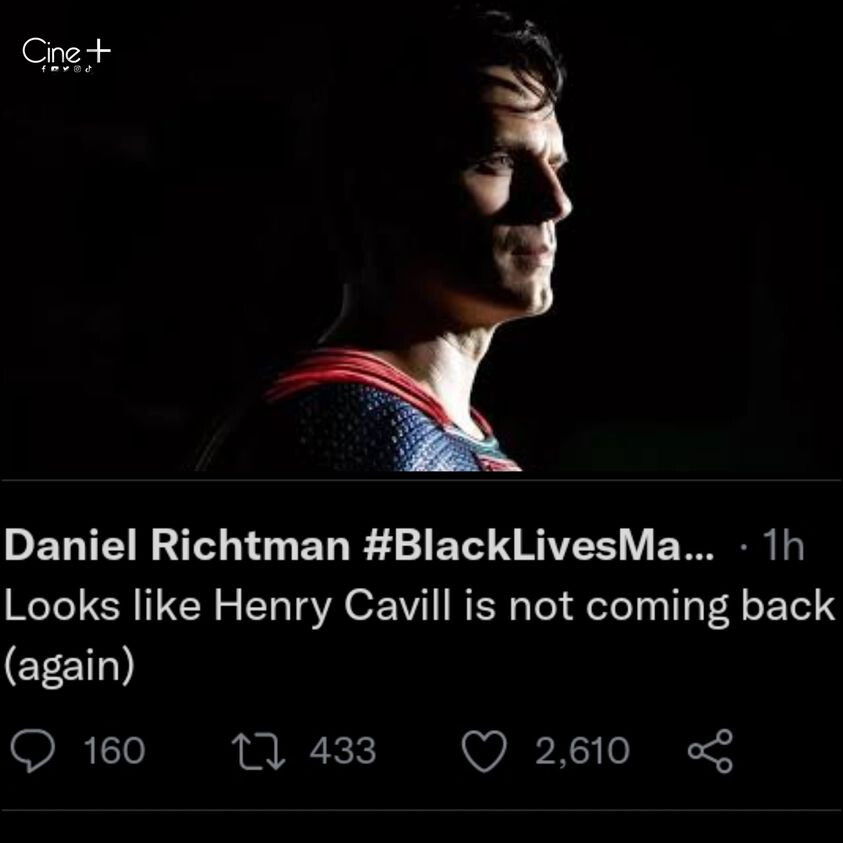The width and height of the screenshot is (843, 843).
Task: Tap the tiny Twitter bird icon under Cine+
Action: [x=66, y=69]
